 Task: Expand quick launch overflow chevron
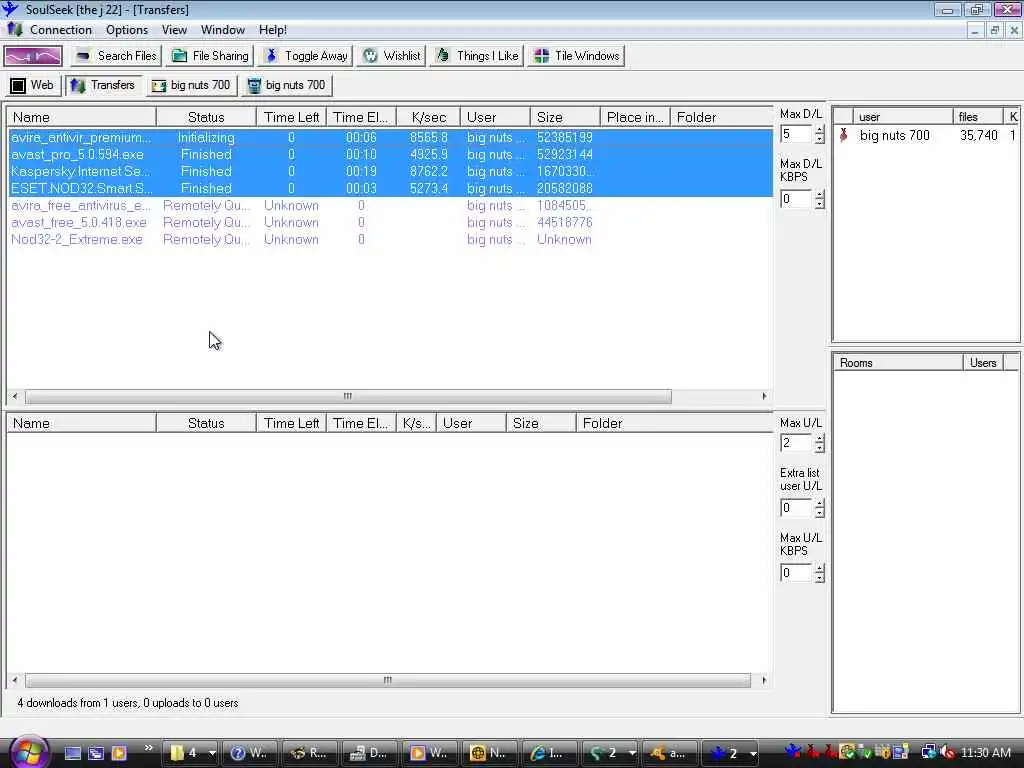148,748
